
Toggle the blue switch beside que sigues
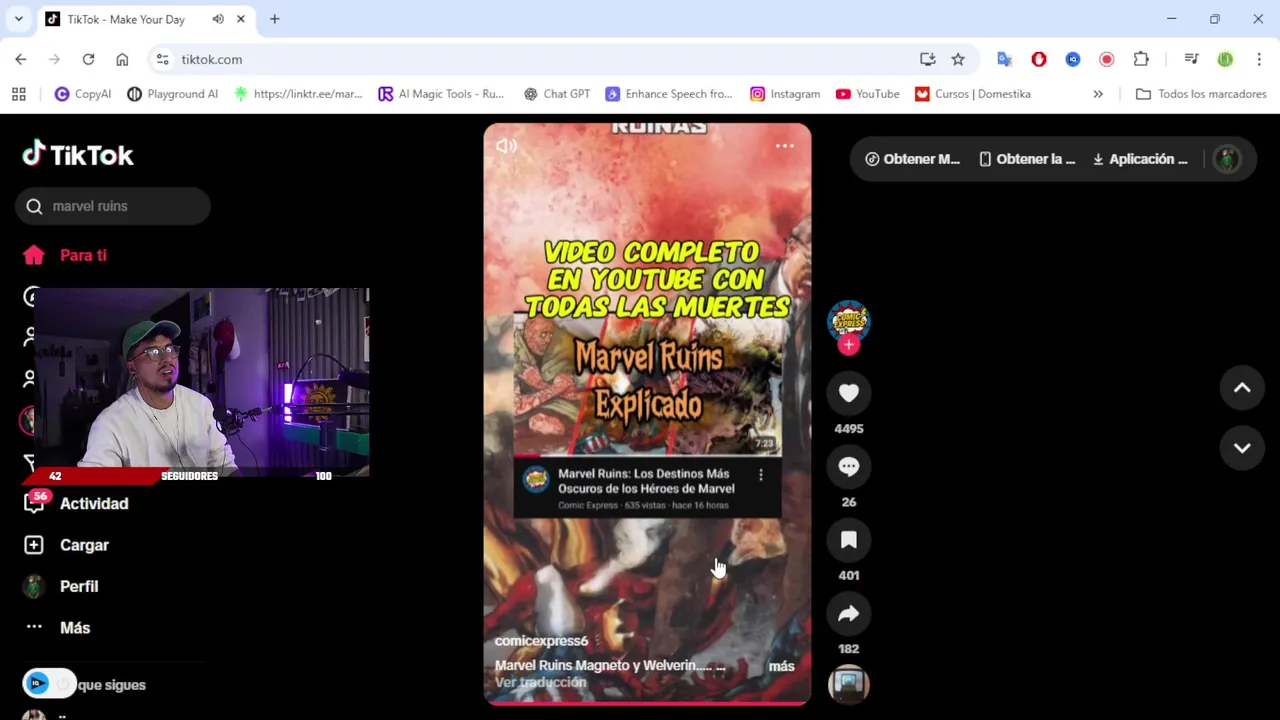click(x=48, y=684)
